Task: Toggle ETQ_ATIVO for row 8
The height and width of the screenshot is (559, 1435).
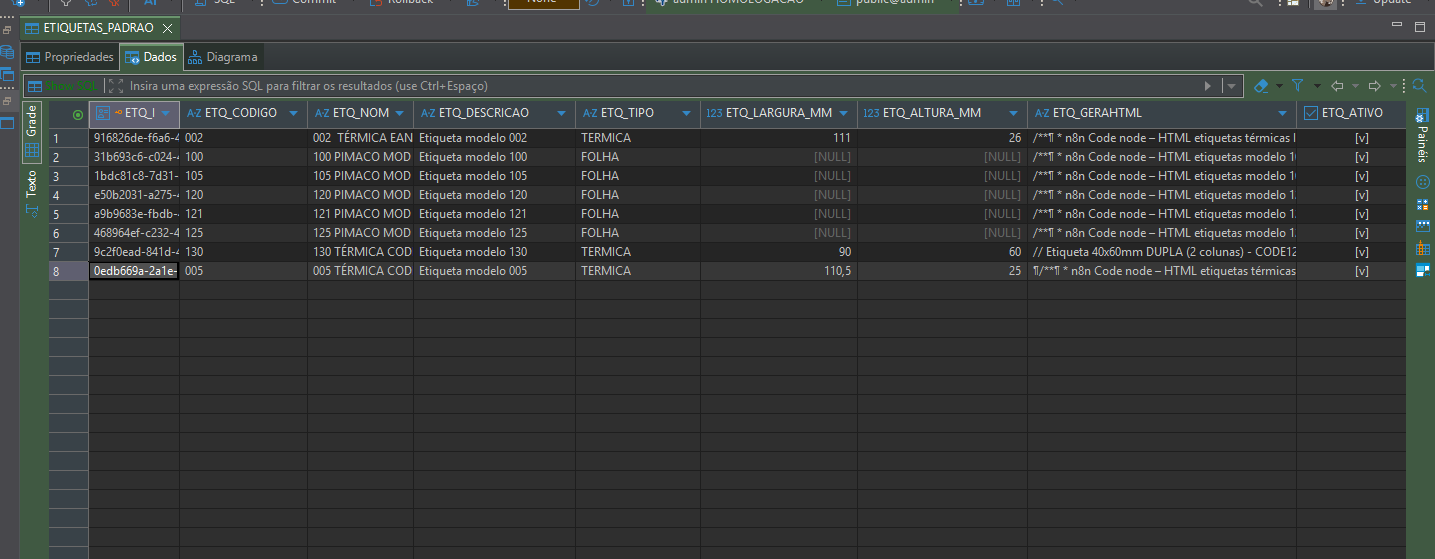Action: click(1361, 271)
